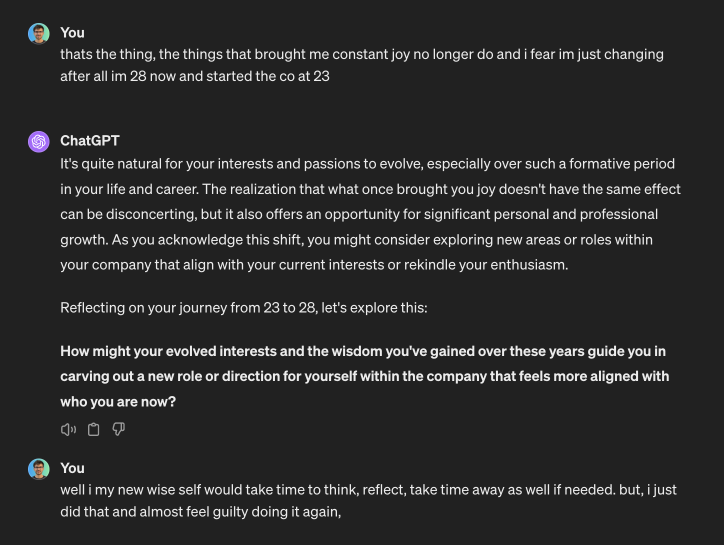This screenshot has height=545, width=724.
Task: Copy the ChatGPT response with clipboard icon
Action: (x=93, y=429)
